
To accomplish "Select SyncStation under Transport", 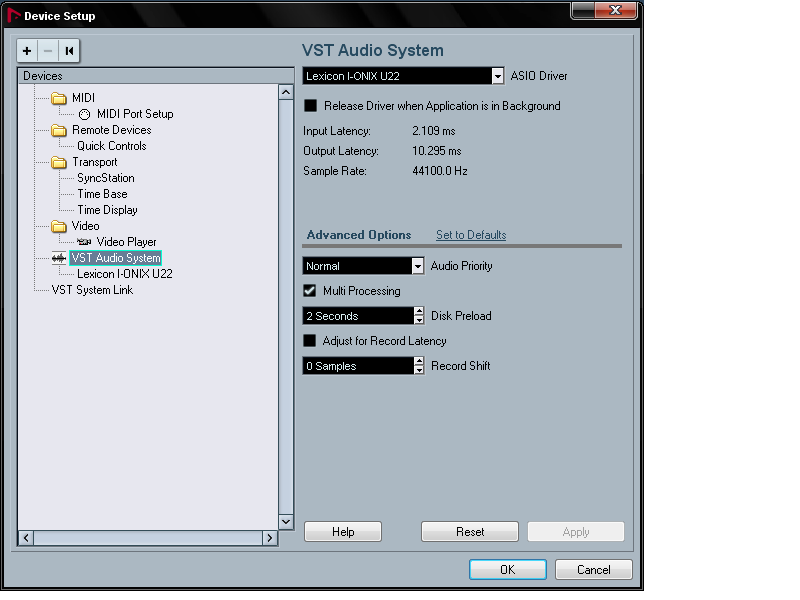I will tap(106, 178).
